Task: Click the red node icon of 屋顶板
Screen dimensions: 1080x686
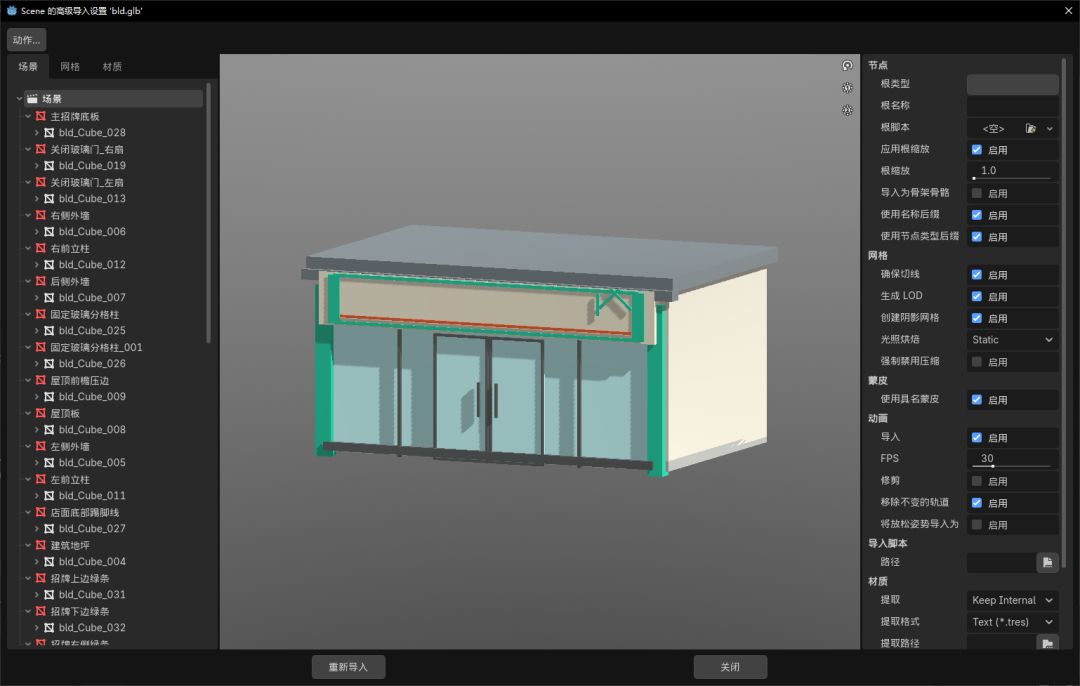Action: [41, 413]
